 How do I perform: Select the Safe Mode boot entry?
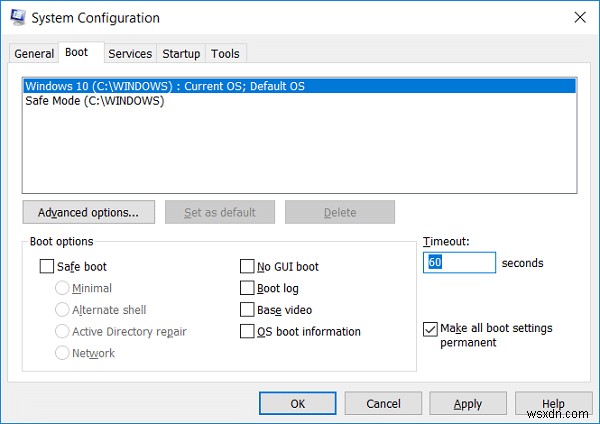95,101
